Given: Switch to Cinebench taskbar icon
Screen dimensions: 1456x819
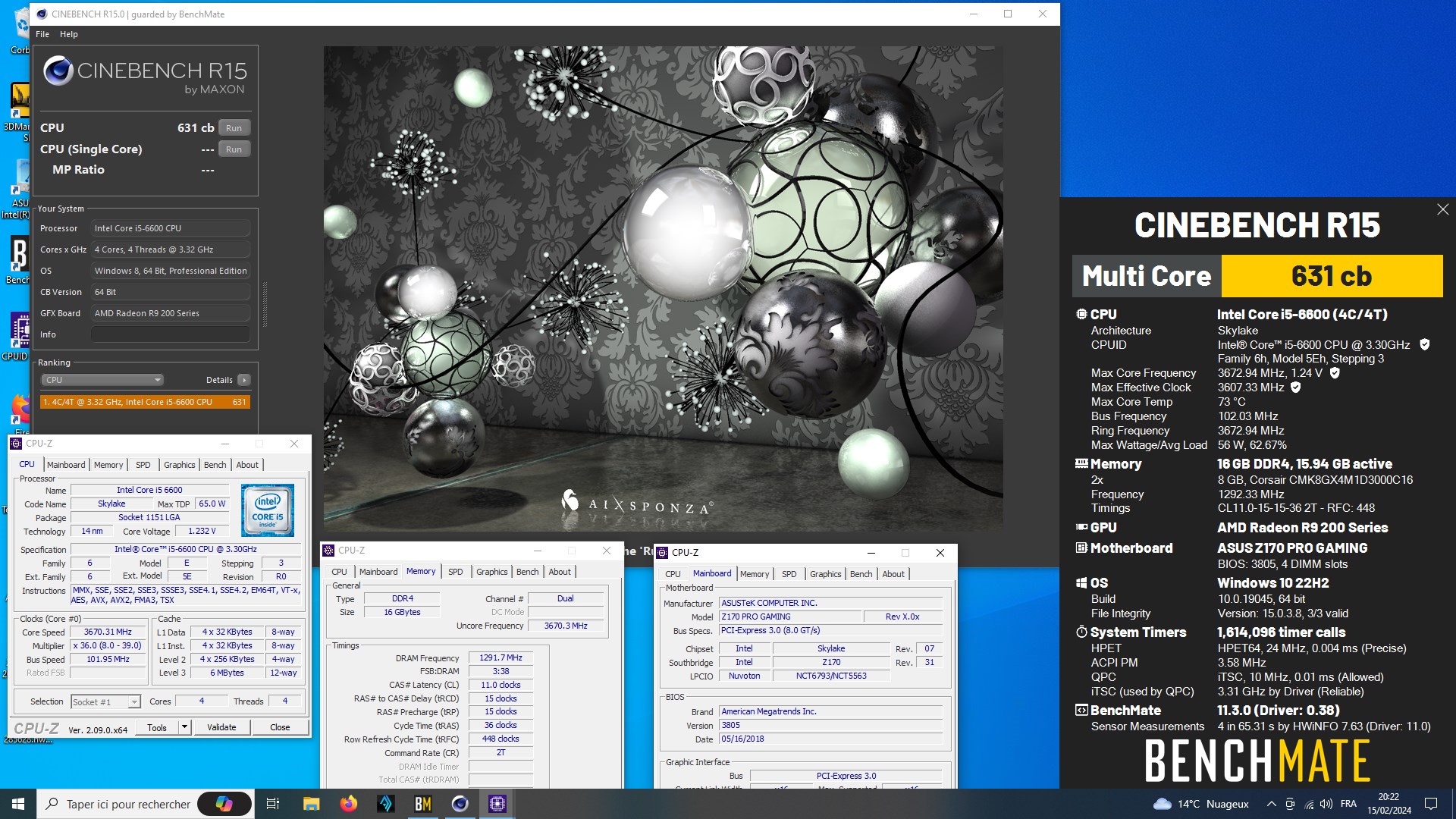Looking at the screenshot, I should click(460, 804).
